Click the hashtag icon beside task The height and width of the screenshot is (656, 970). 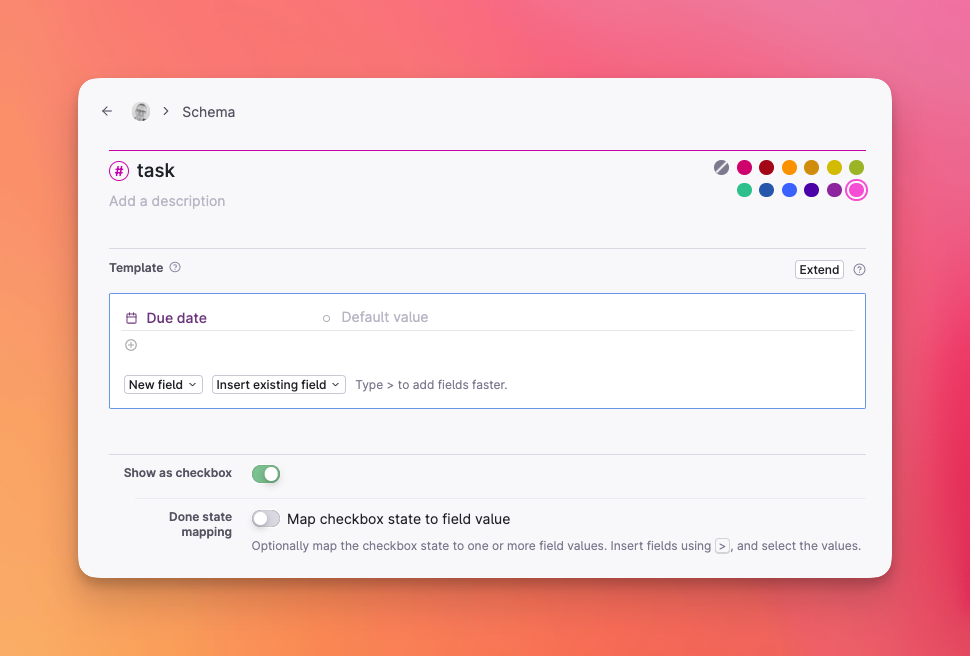coord(119,171)
